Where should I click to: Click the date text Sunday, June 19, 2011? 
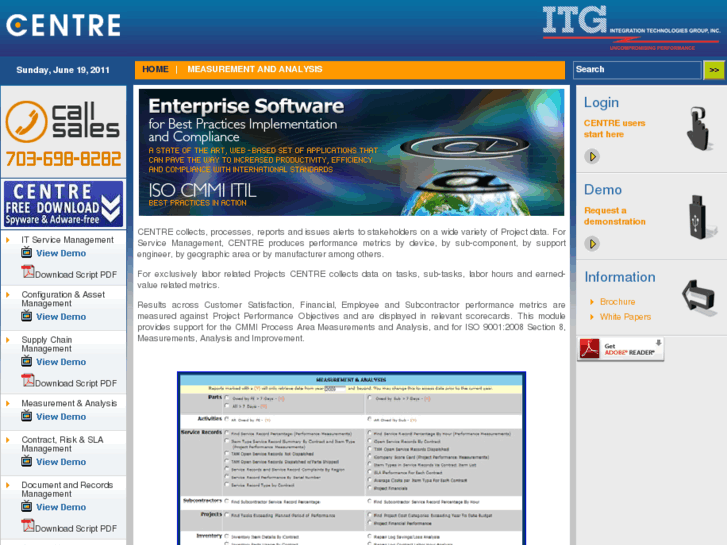[63, 70]
